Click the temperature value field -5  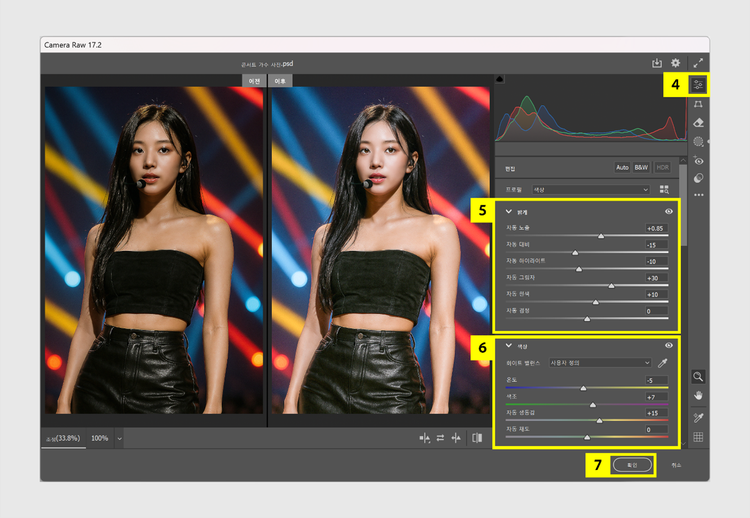656,381
